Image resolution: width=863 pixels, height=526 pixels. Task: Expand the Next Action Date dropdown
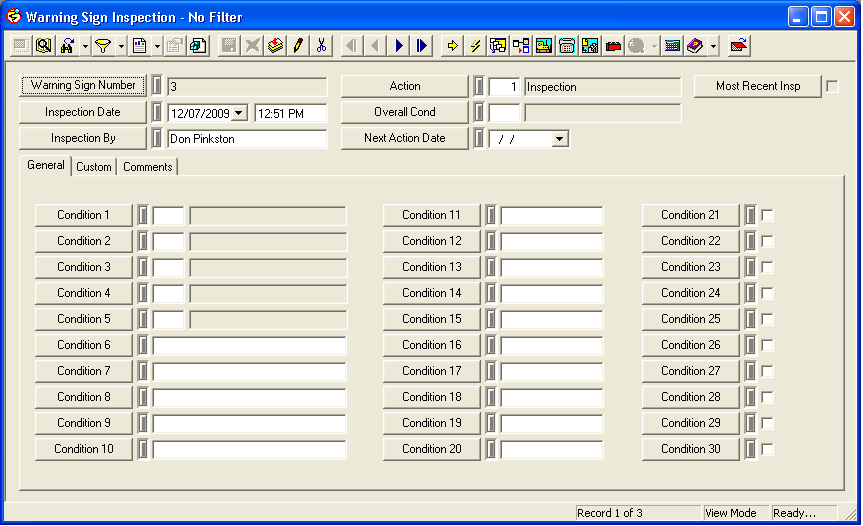559,139
